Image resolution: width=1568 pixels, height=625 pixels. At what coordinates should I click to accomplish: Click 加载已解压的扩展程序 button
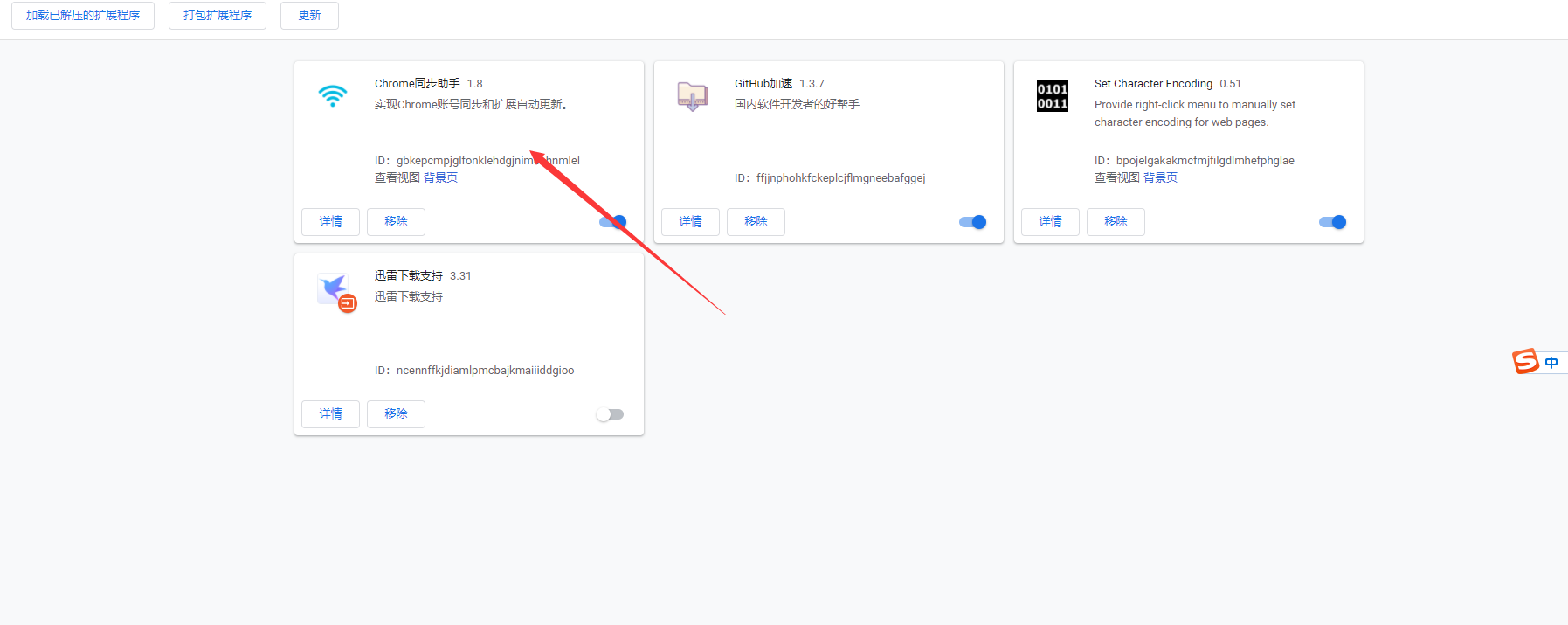[83, 16]
